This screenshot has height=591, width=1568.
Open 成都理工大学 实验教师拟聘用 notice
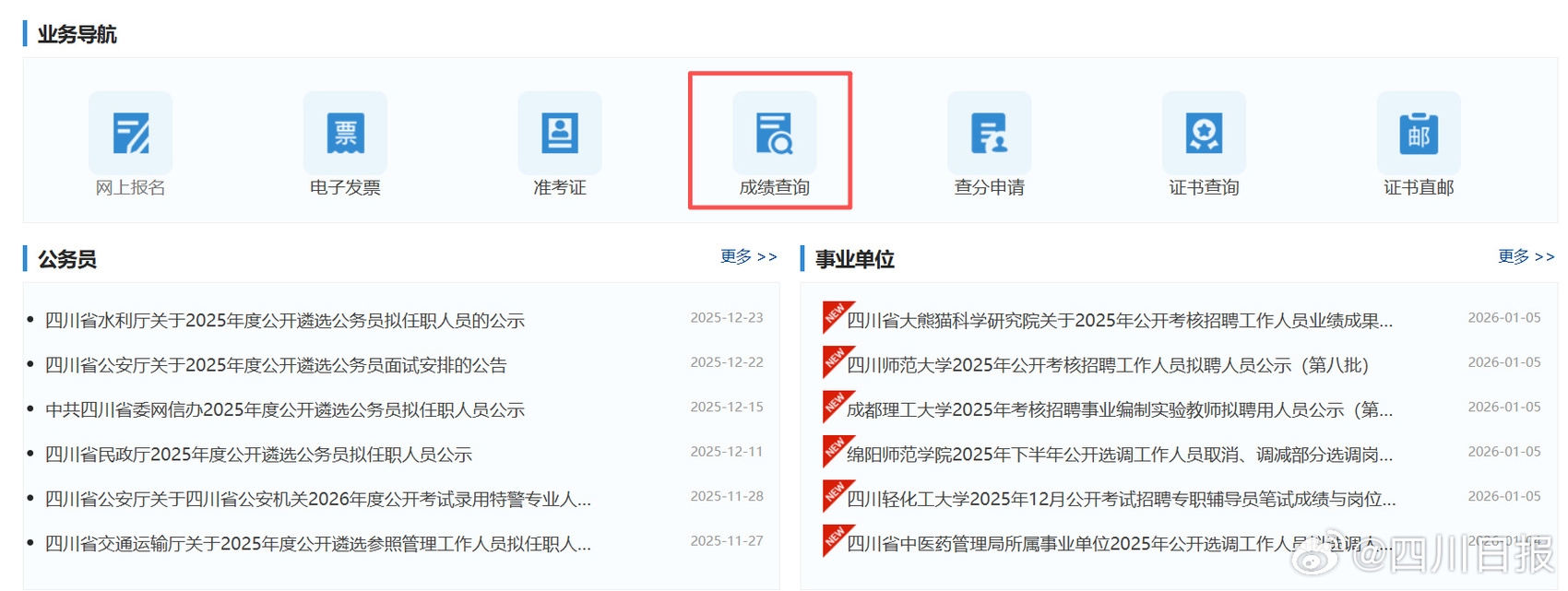(1119, 410)
